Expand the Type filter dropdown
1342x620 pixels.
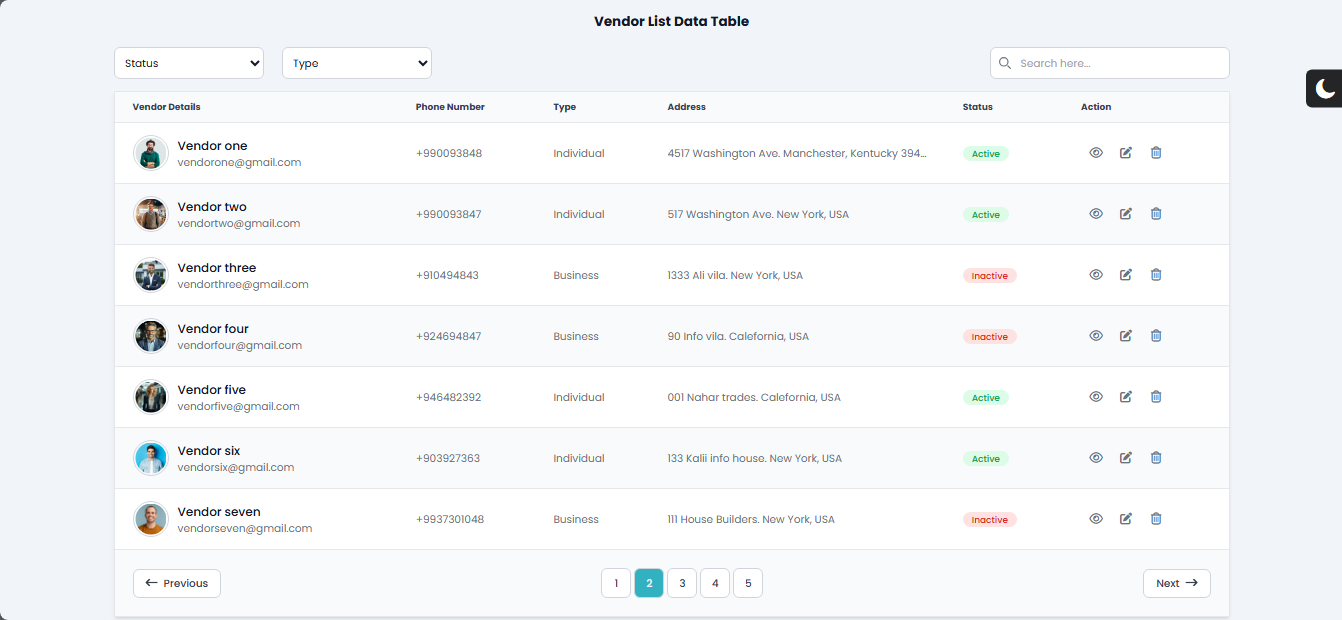pyautogui.click(x=357, y=63)
